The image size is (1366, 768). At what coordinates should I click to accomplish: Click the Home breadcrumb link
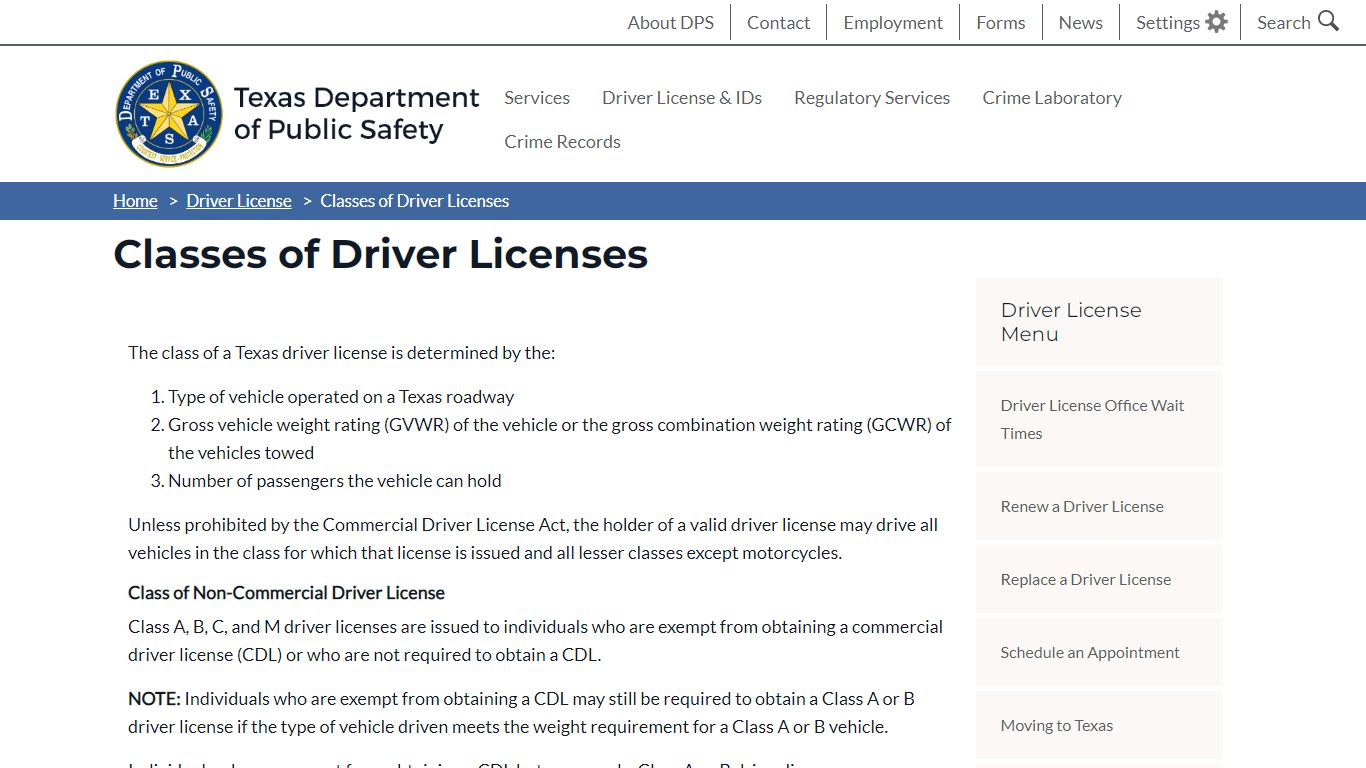(x=135, y=201)
